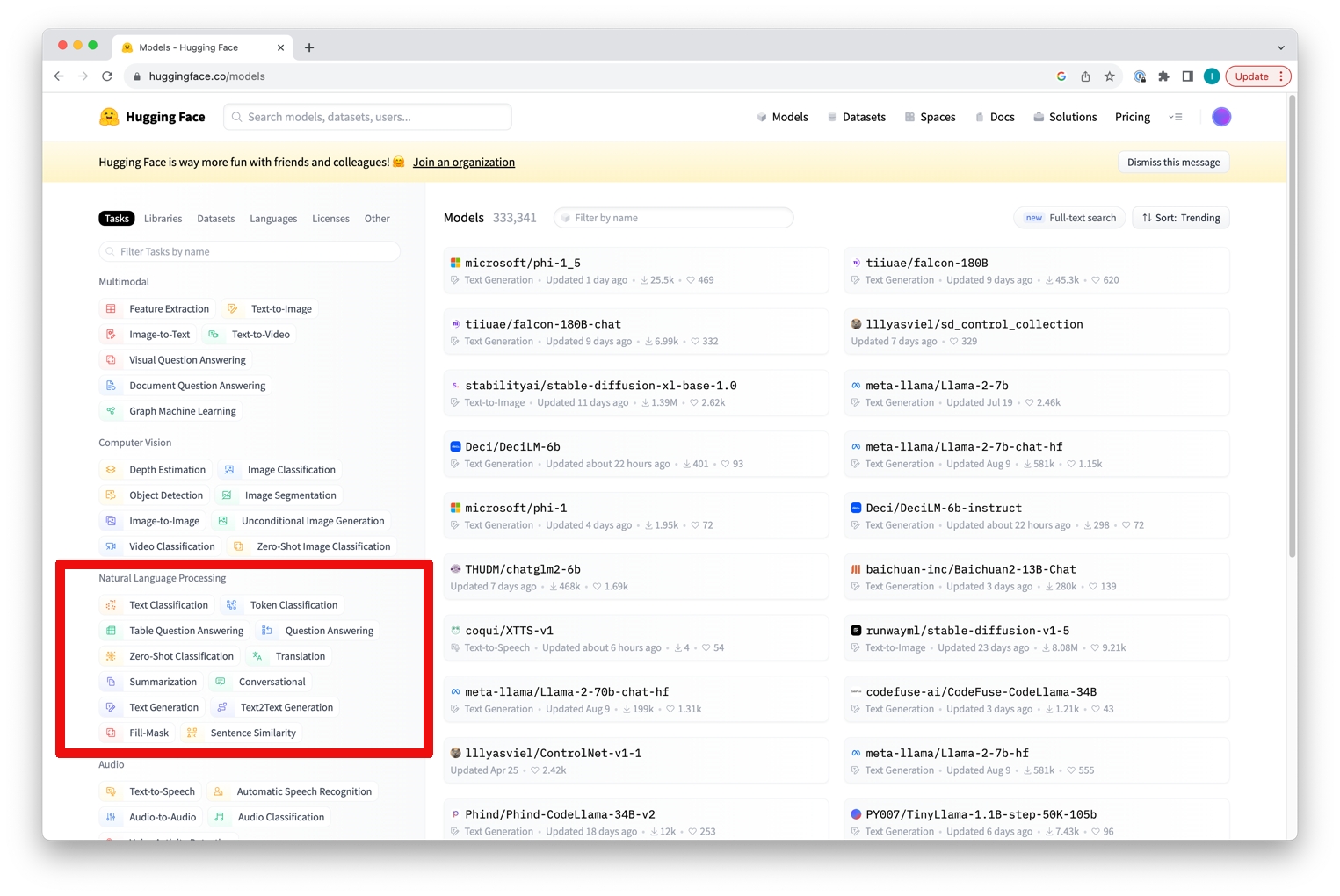Screen dimensions: 1340x896
Task: Click the Google icon in address bar
Action: (1061, 76)
